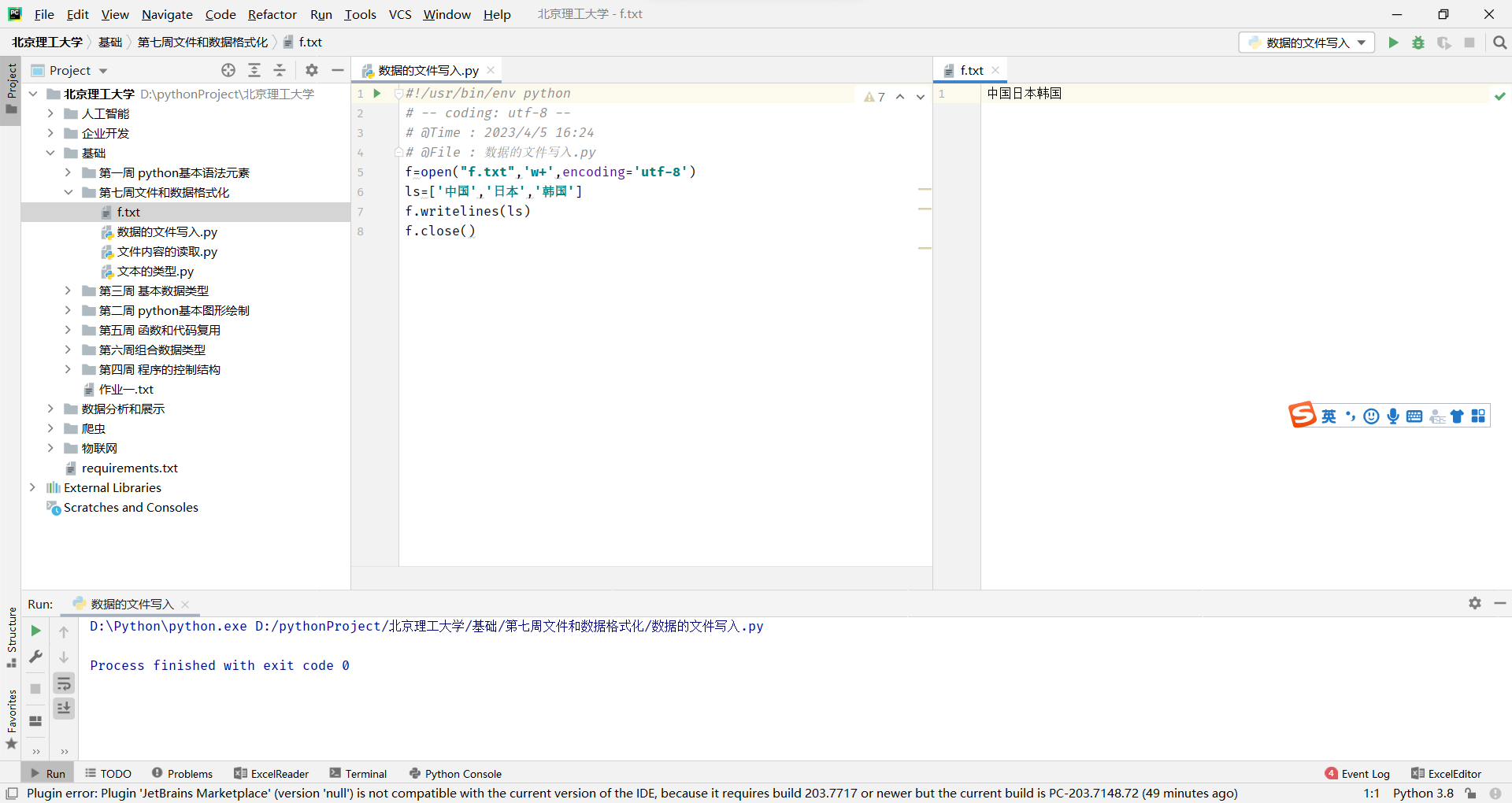The height and width of the screenshot is (803, 1512).
Task: Toggle the Project side tool tab
Action: 12,88
